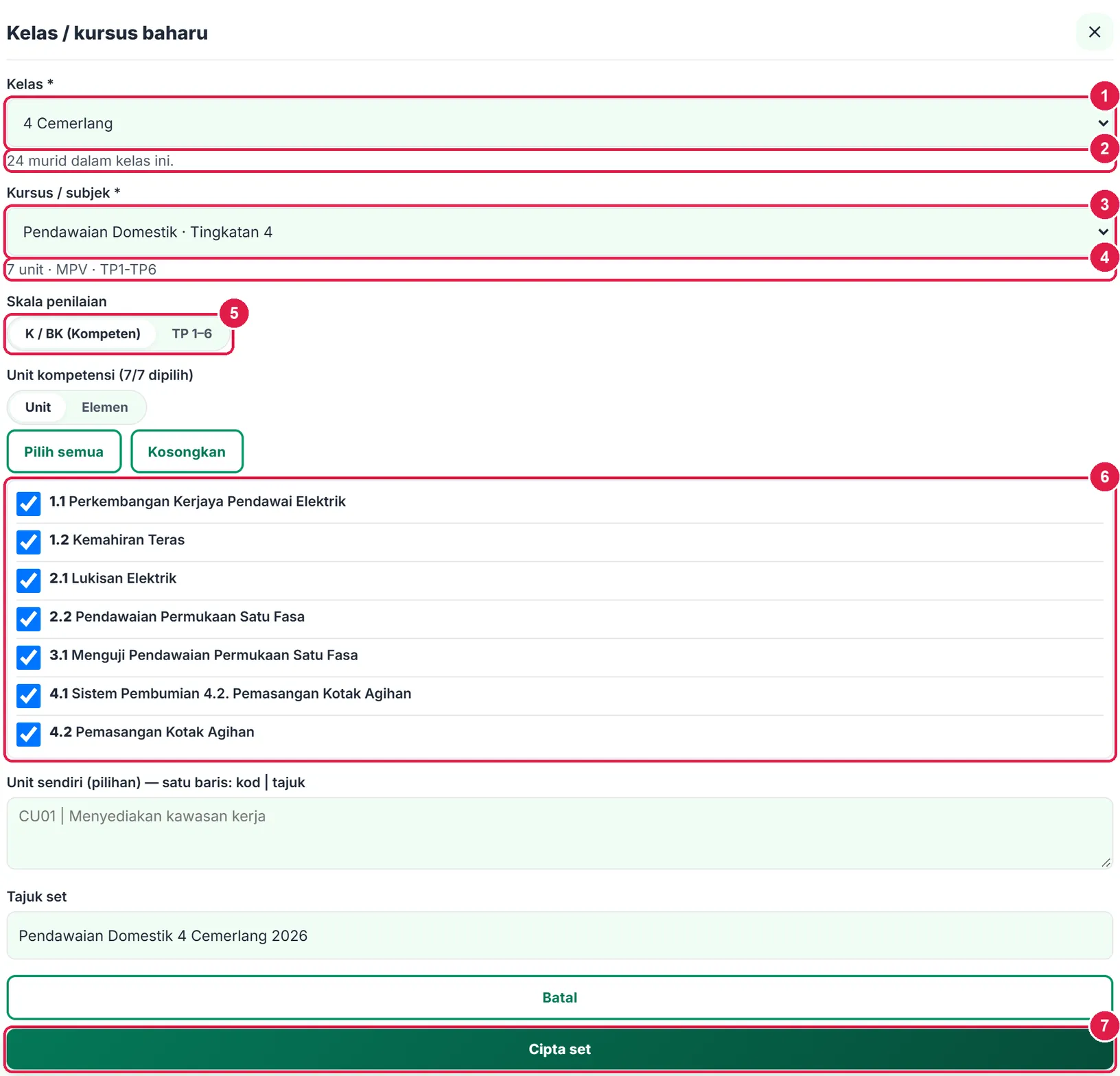Image resolution: width=1120 pixels, height=1076 pixels.
Task: Select K / BK (Kompeten) scale
Action: pyautogui.click(x=83, y=334)
